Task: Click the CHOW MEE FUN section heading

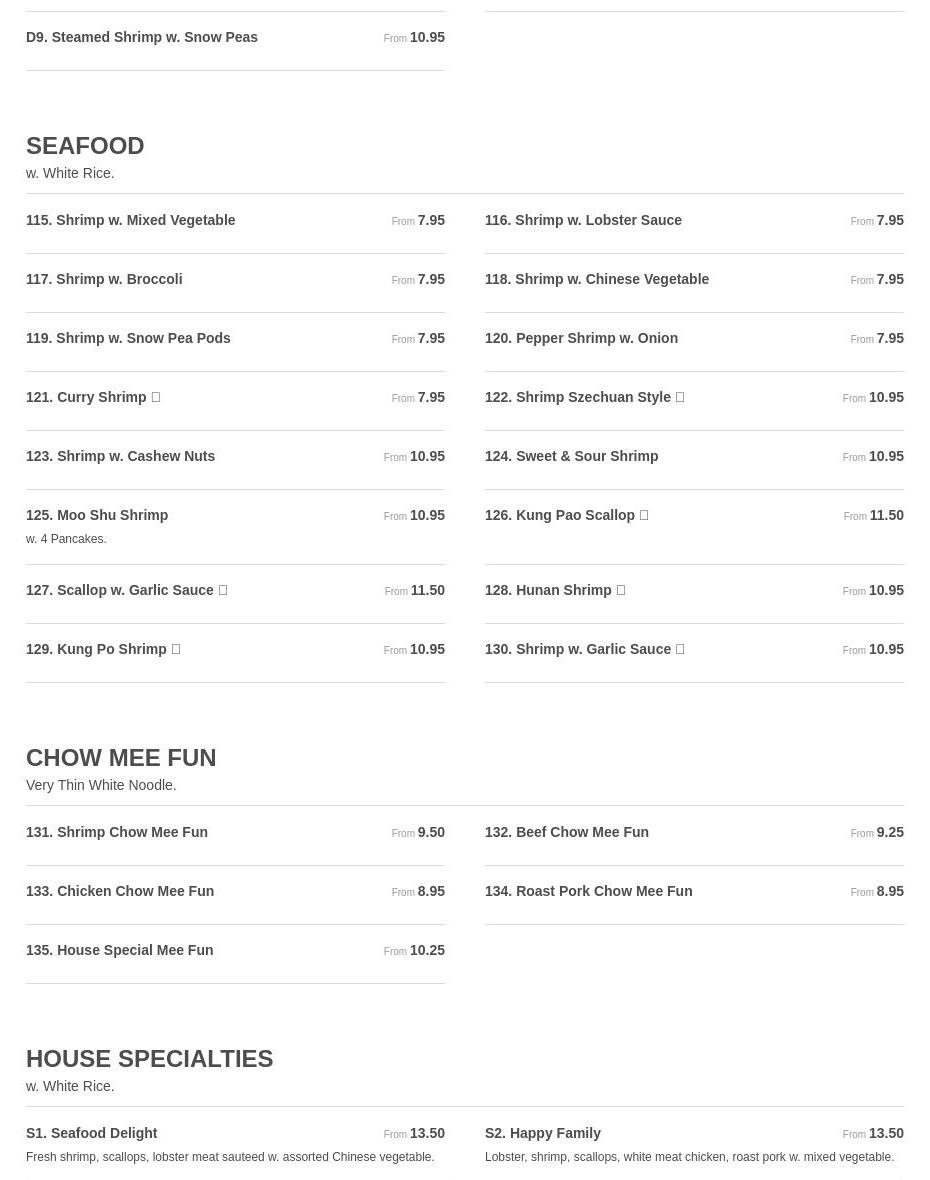Action: (121, 758)
